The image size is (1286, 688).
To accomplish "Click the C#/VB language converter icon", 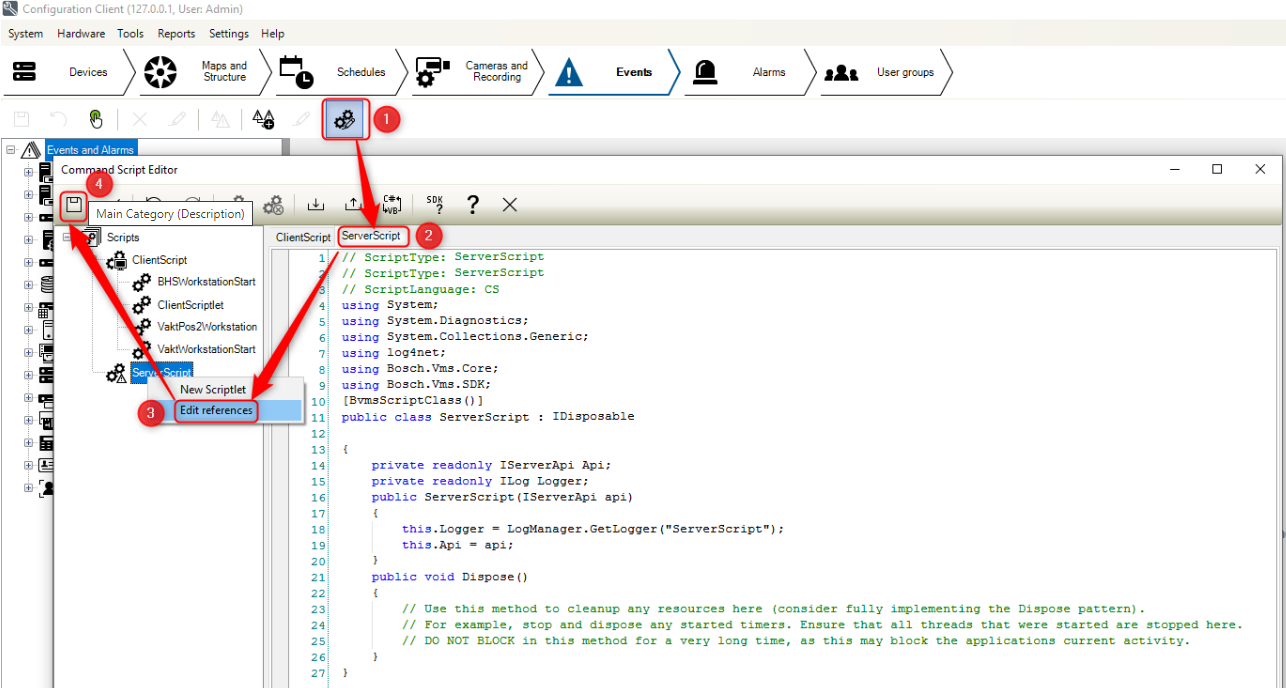I will [x=392, y=205].
